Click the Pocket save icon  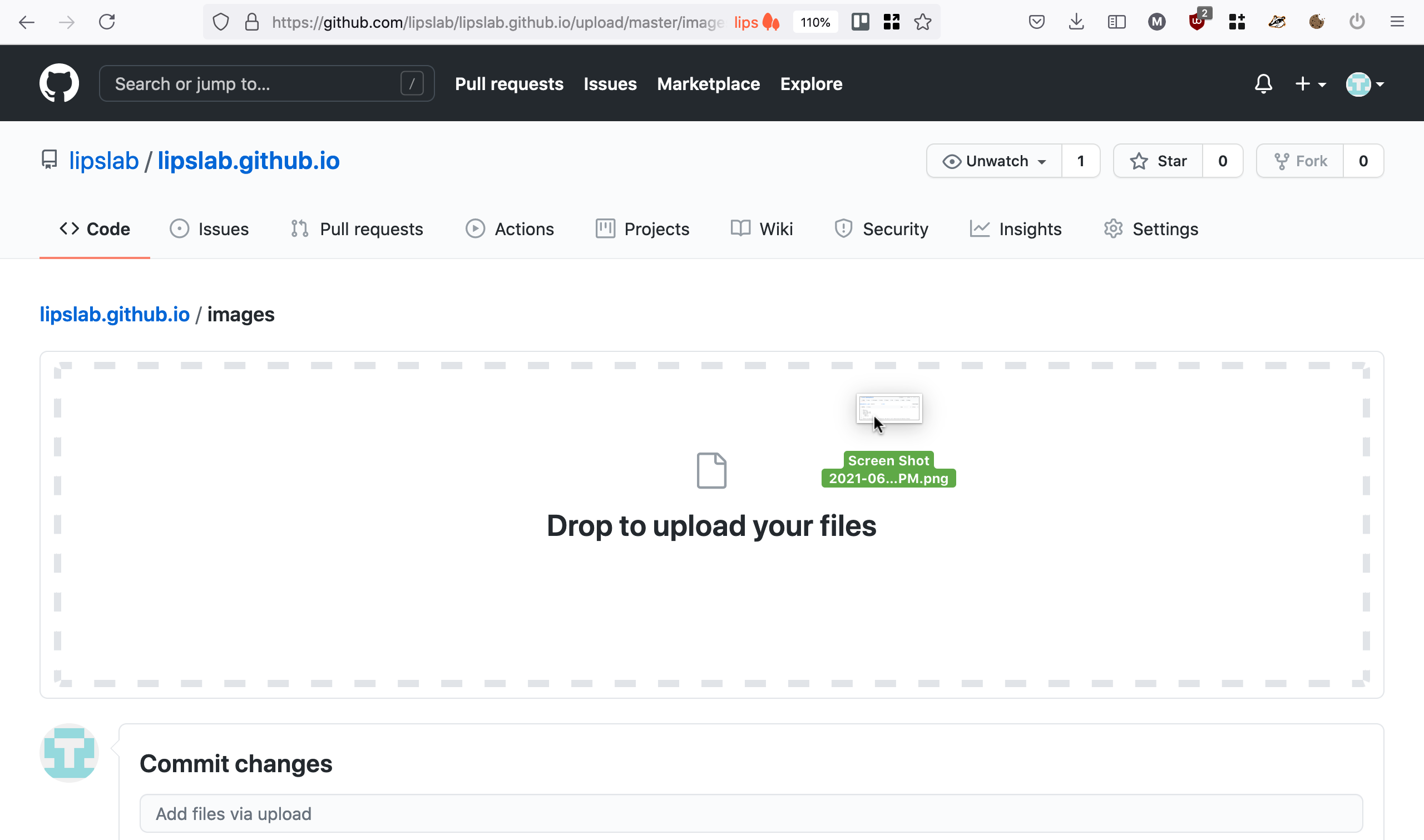pyautogui.click(x=1036, y=22)
